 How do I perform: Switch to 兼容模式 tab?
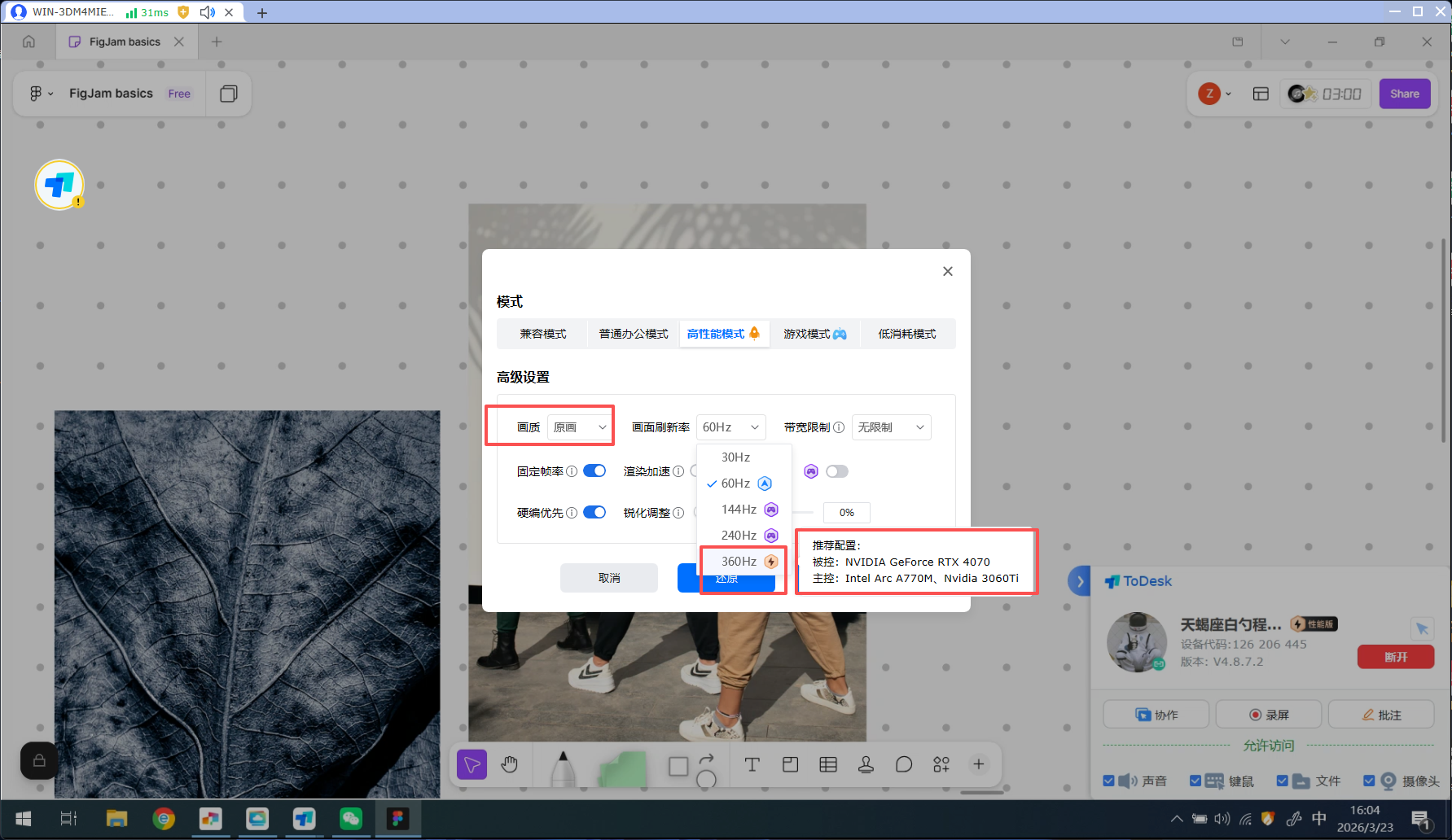[x=543, y=334]
